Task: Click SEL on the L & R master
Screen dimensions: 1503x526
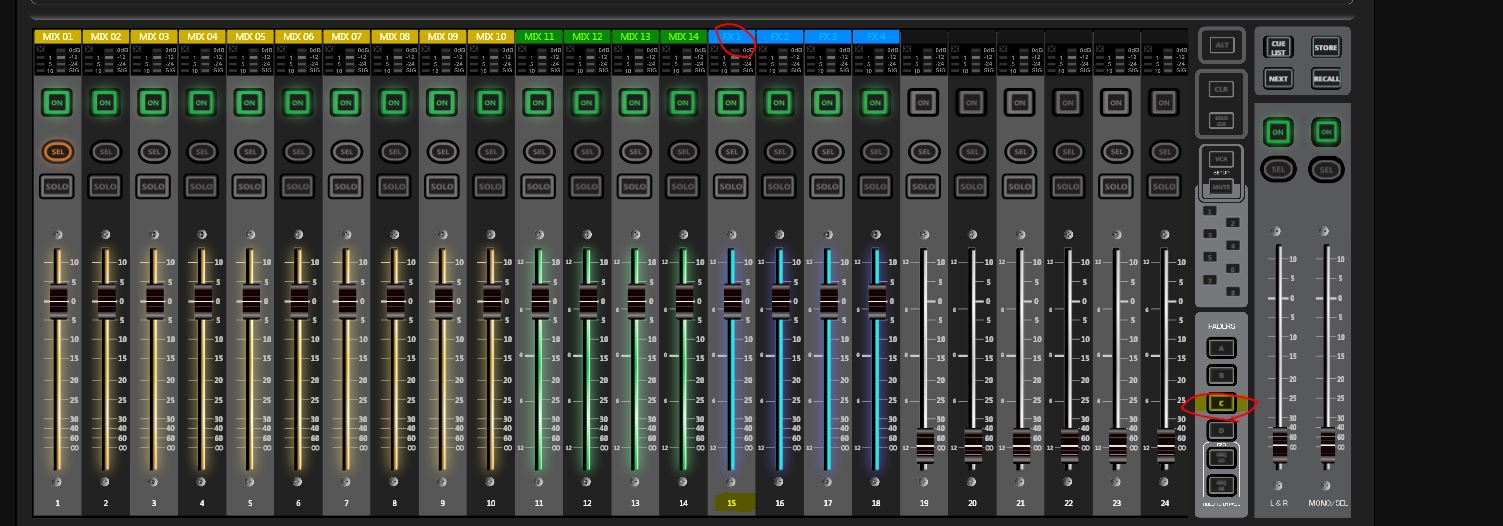Action: point(1278,170)
